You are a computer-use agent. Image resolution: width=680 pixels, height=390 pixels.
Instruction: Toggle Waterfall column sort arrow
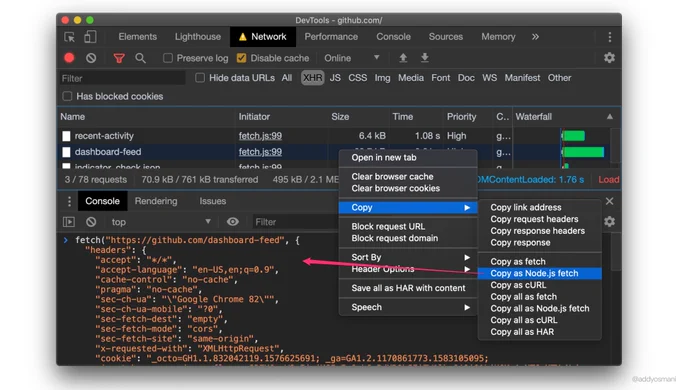(609, 117)
